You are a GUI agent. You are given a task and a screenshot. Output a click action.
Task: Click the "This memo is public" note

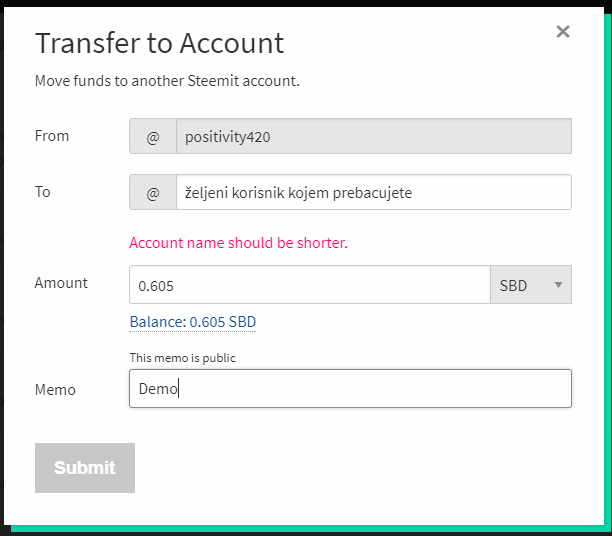(183, 357)
